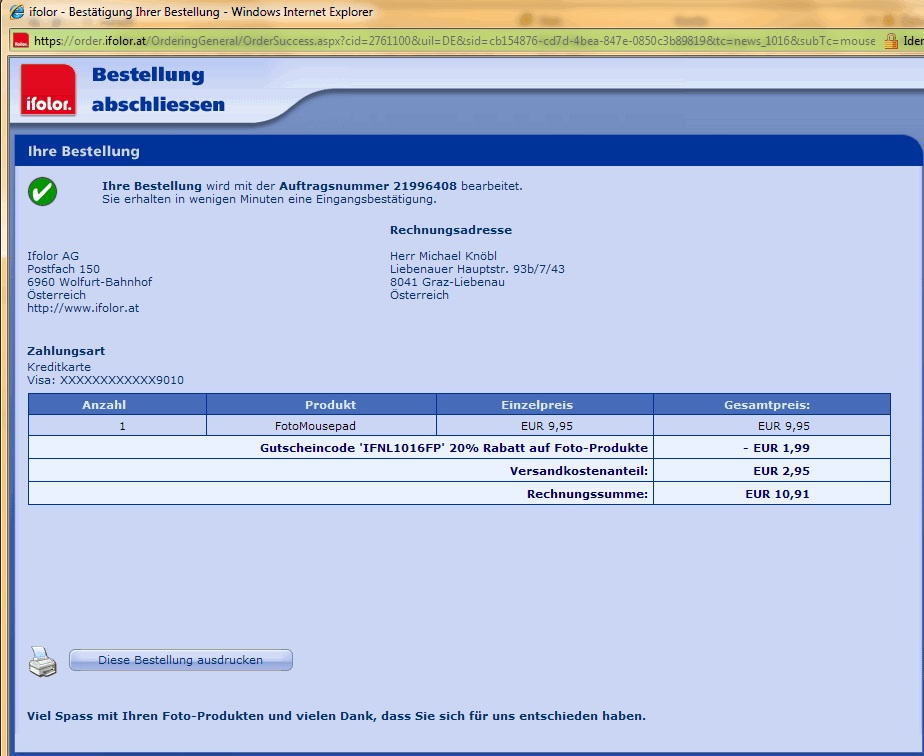Click the red ifolor logo
The image size is (924, 756).
[x=48, y=90]
